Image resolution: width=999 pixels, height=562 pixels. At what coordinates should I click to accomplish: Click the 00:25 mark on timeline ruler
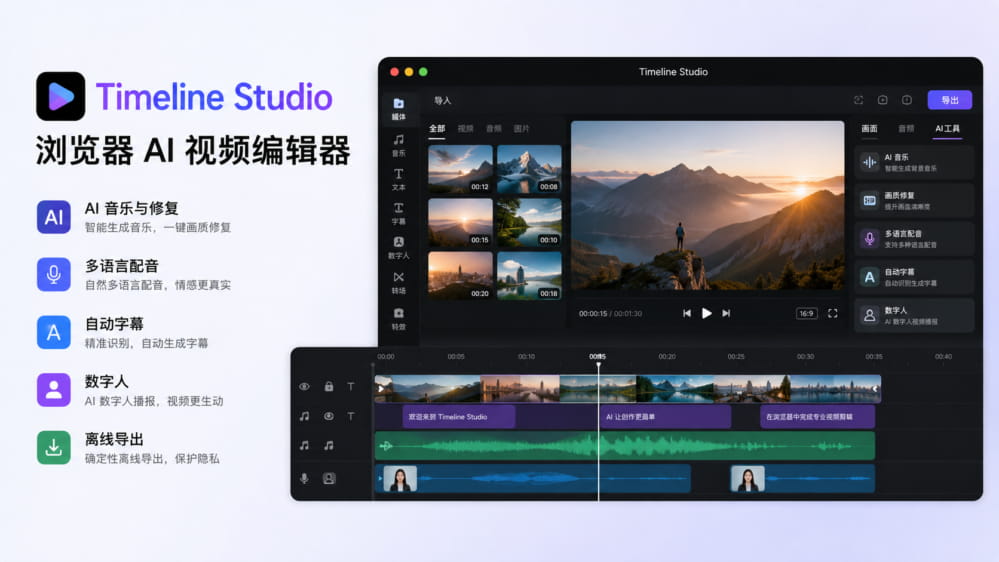point(736,357)
